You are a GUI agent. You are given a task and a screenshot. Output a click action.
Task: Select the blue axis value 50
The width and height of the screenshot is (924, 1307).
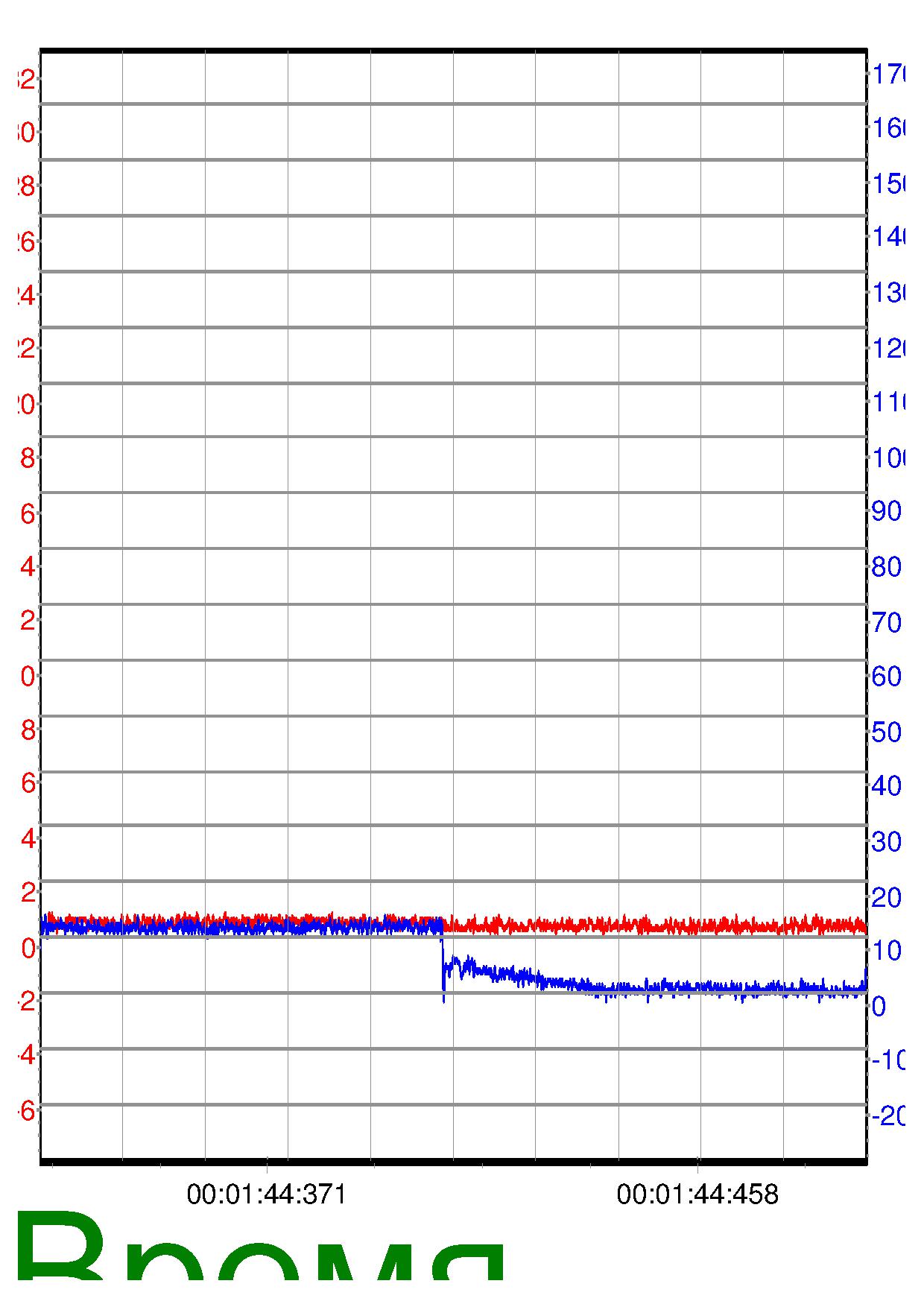point(887,732)
